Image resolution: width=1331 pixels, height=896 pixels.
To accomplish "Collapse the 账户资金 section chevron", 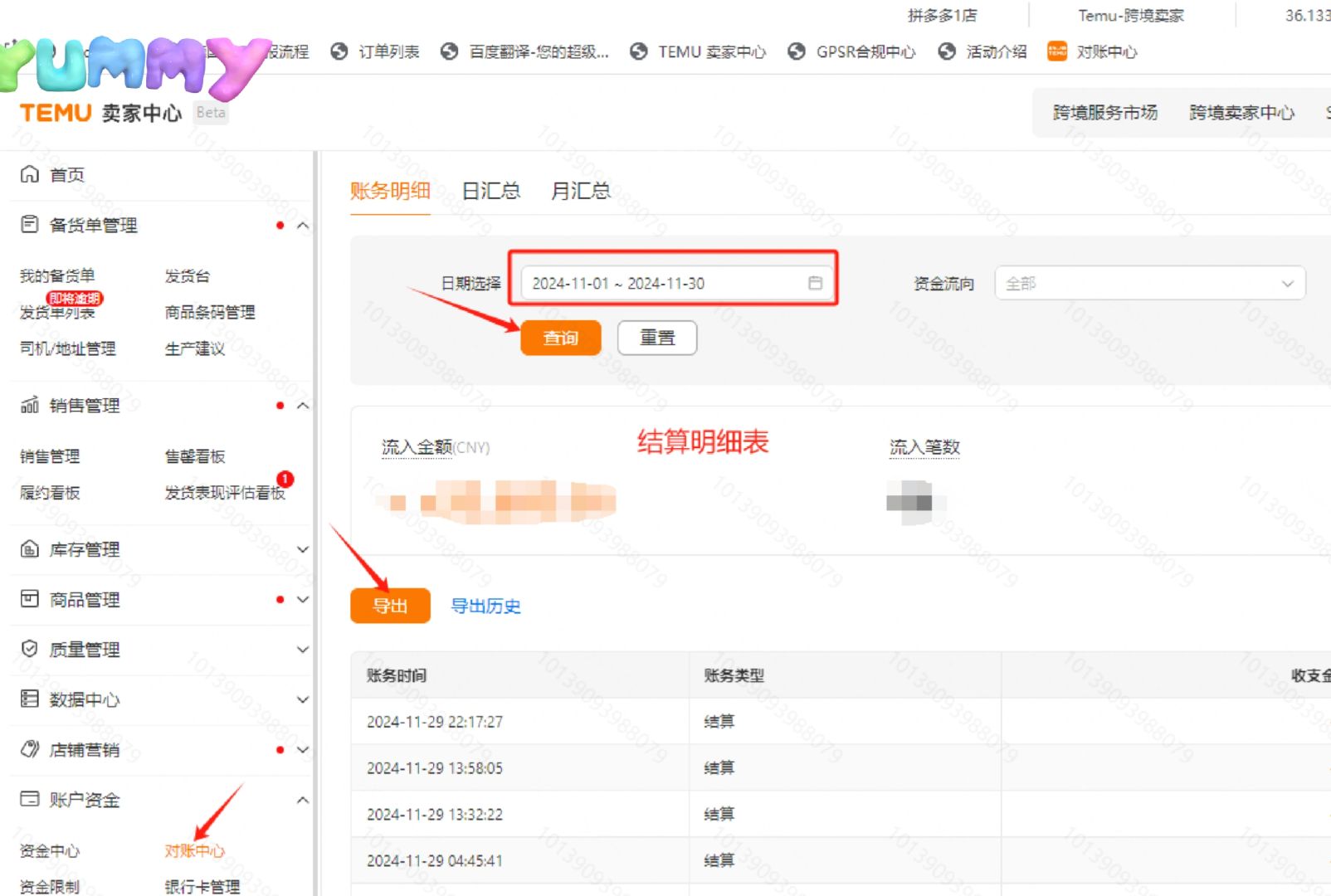I will 303,800.
